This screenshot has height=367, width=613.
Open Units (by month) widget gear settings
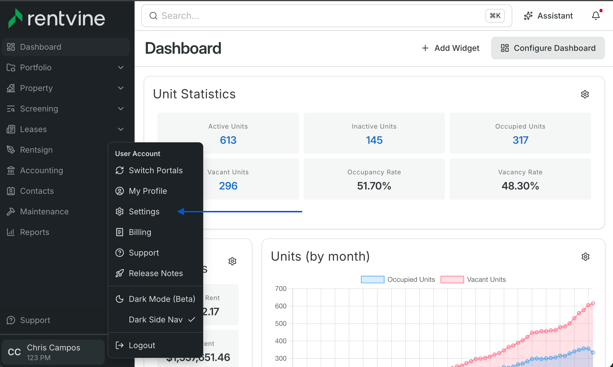(585, 257)
